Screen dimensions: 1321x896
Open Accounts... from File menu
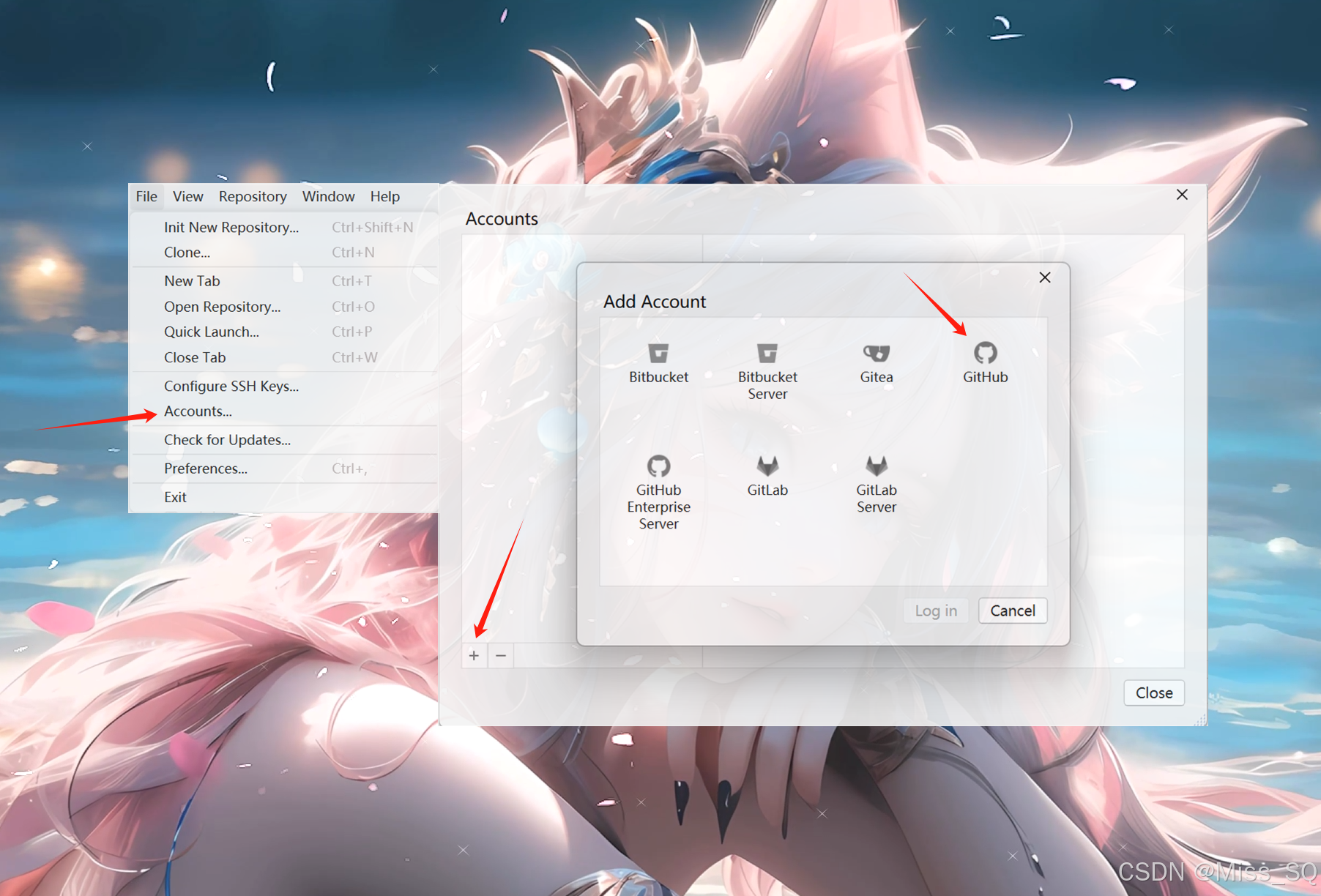point(284,411)
